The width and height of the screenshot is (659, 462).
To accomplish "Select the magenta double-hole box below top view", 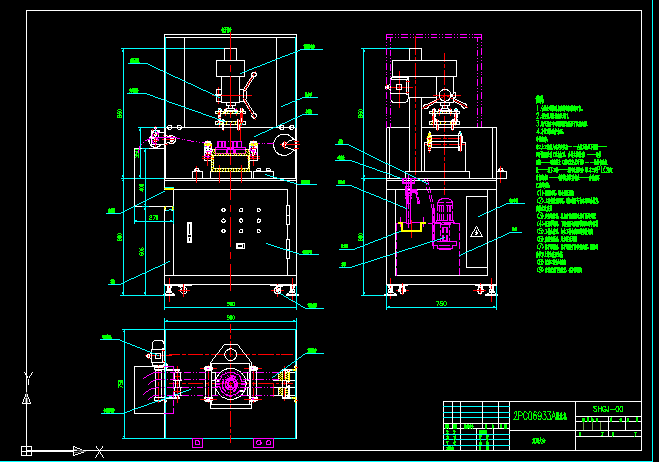I will pos(264,443).
